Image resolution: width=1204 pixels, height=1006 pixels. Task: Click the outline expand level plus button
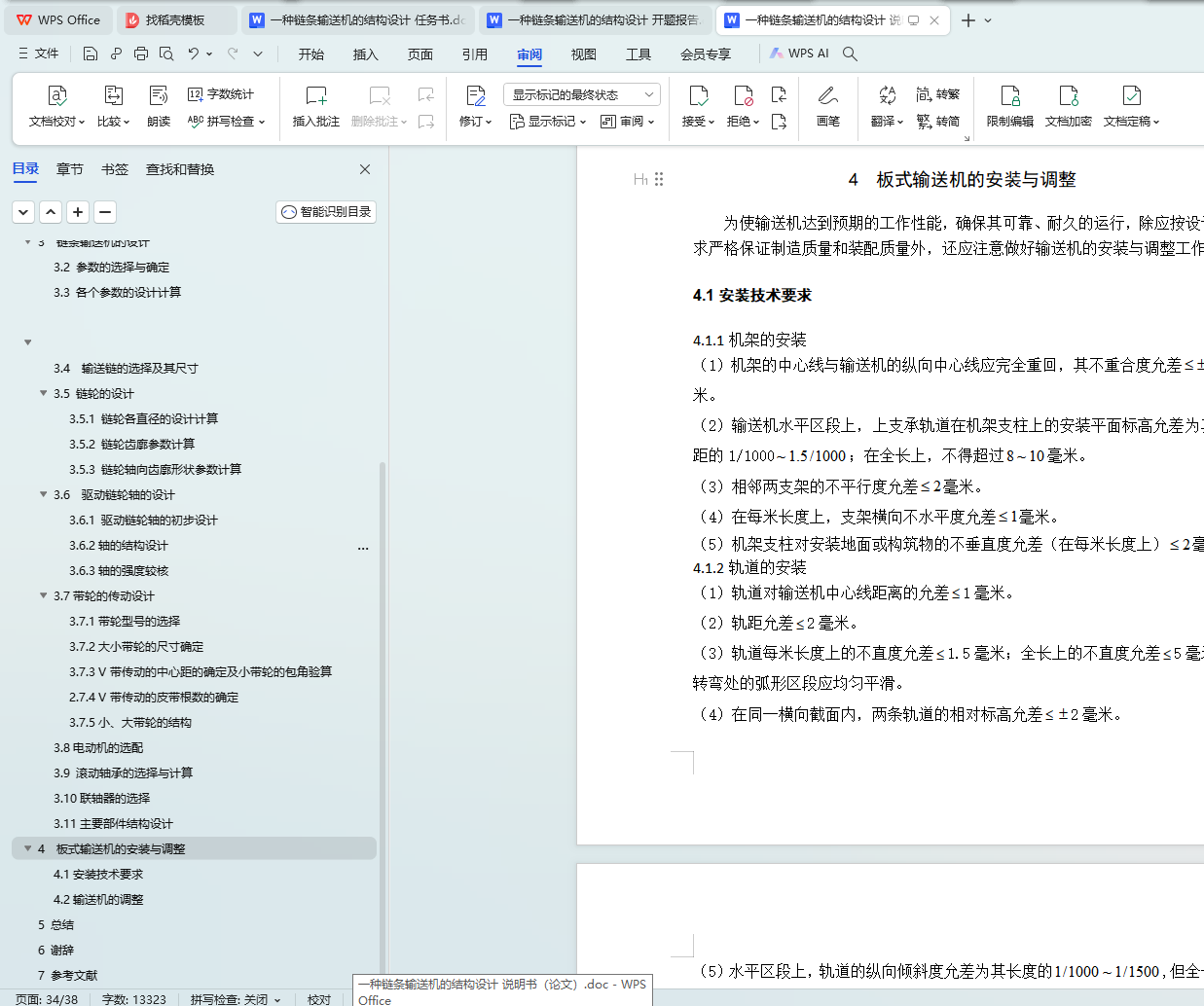point(78,211)
